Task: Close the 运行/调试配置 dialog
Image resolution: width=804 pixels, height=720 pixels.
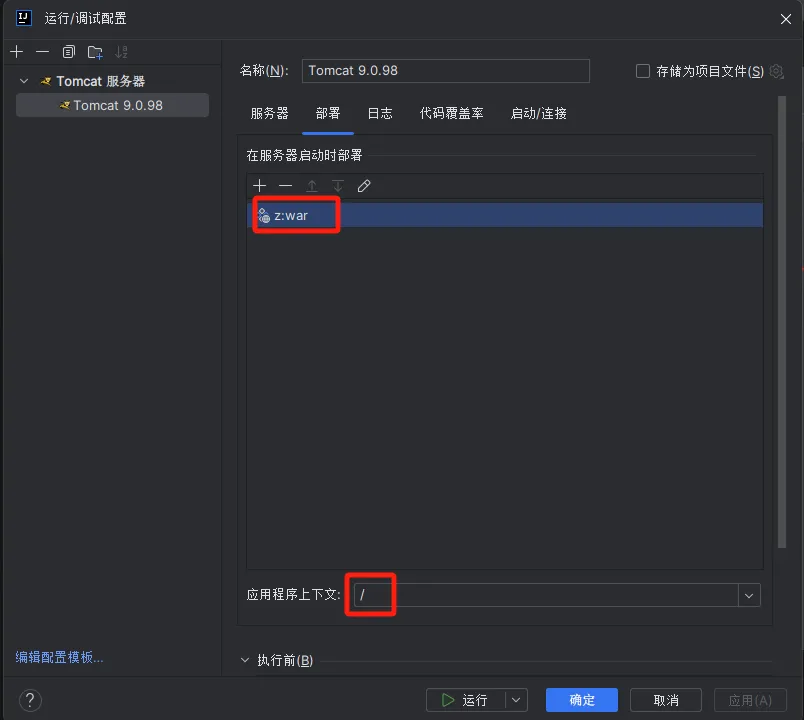Action: [x=786, y=19]
